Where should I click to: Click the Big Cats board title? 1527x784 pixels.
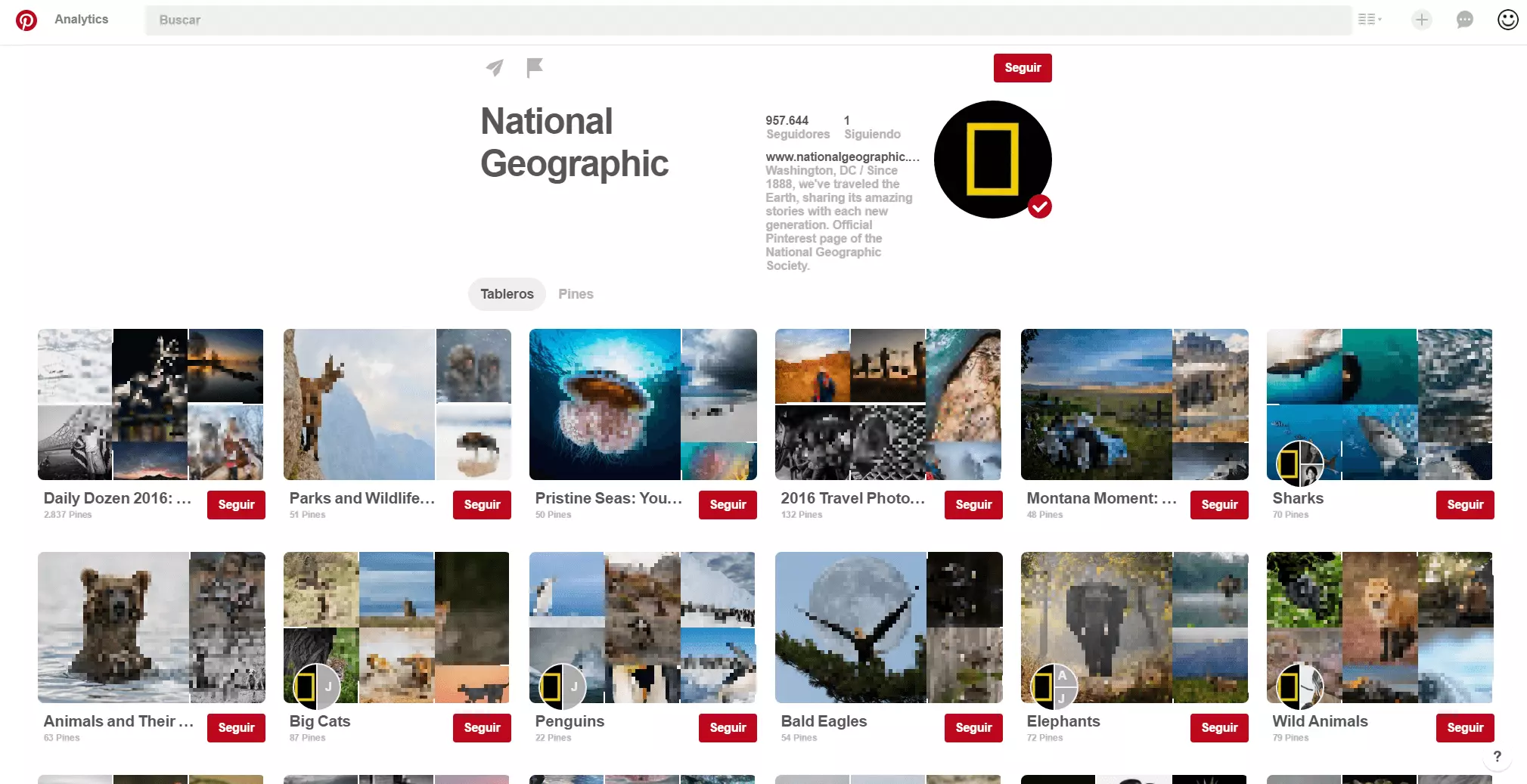point(319,721)
